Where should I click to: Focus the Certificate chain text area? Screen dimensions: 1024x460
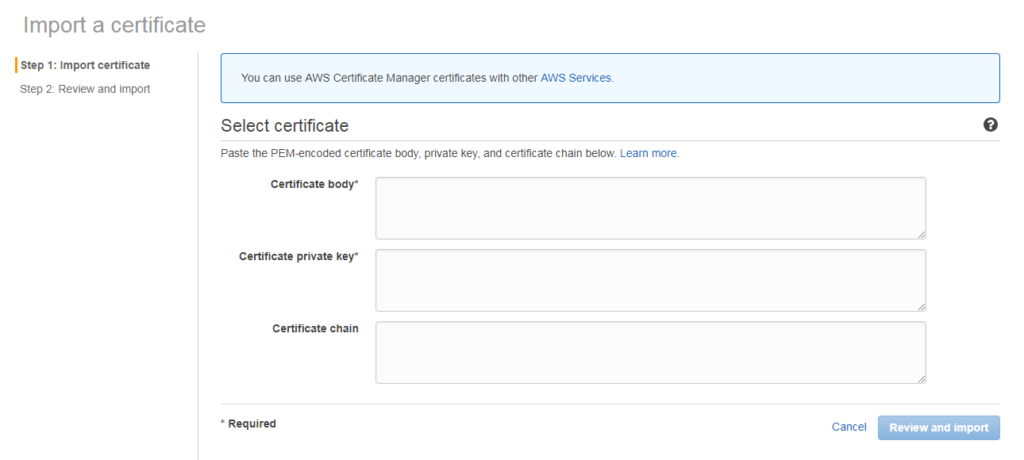pos(650,352)
